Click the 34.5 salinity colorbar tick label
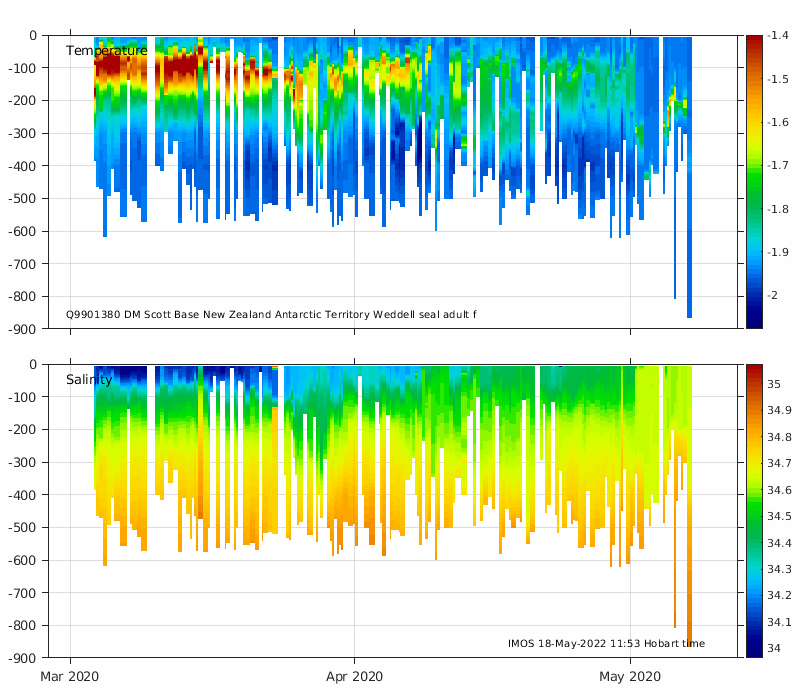Image resolution: width=800 pixels, height=700 pixels. [778, 516]
